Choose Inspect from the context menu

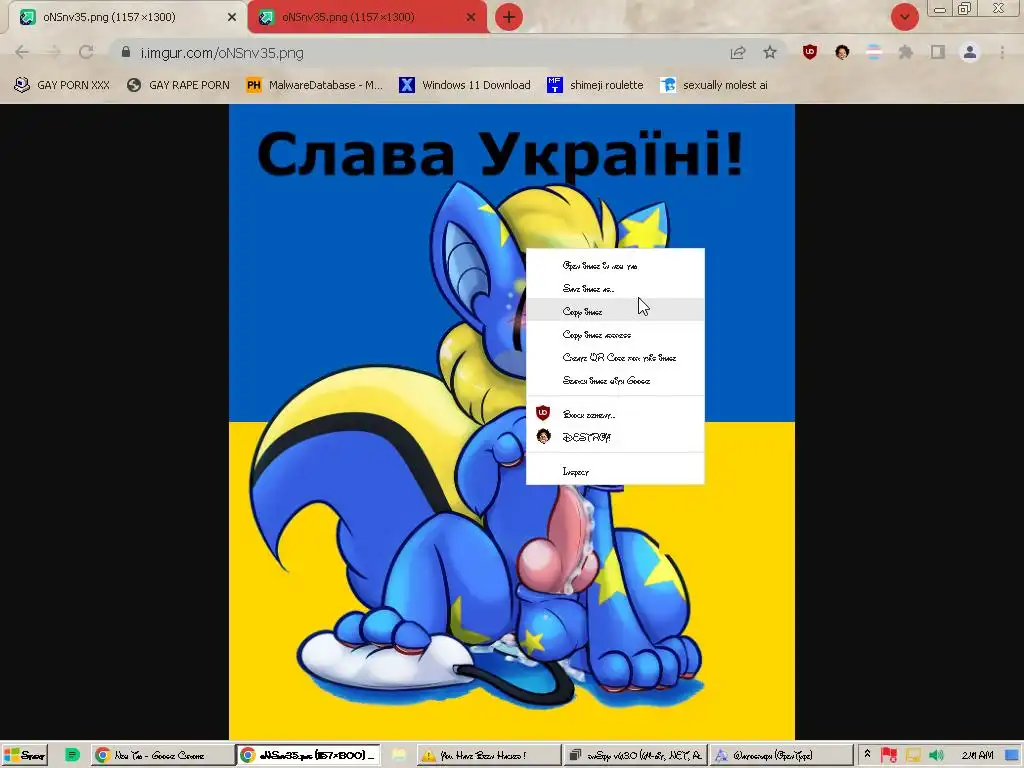(615, 472)
